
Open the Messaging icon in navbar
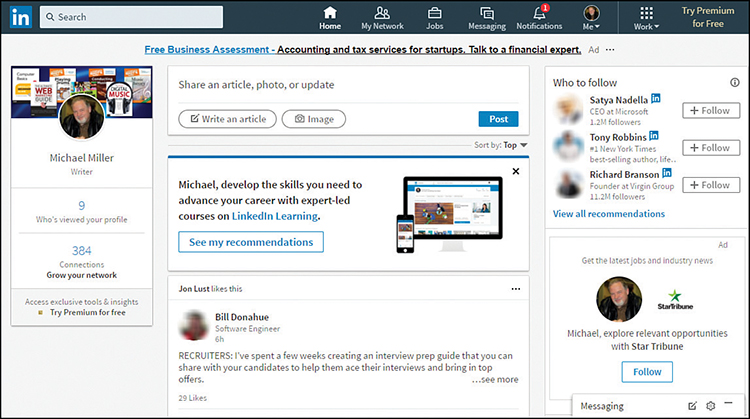tap(487, 13)
